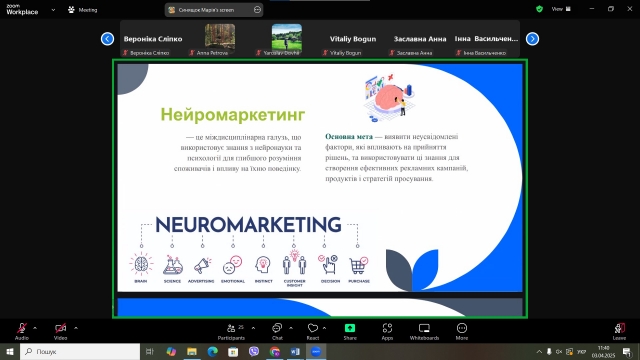Open File Explorer from the taskbar
The image size is (640, 360).
192,351
